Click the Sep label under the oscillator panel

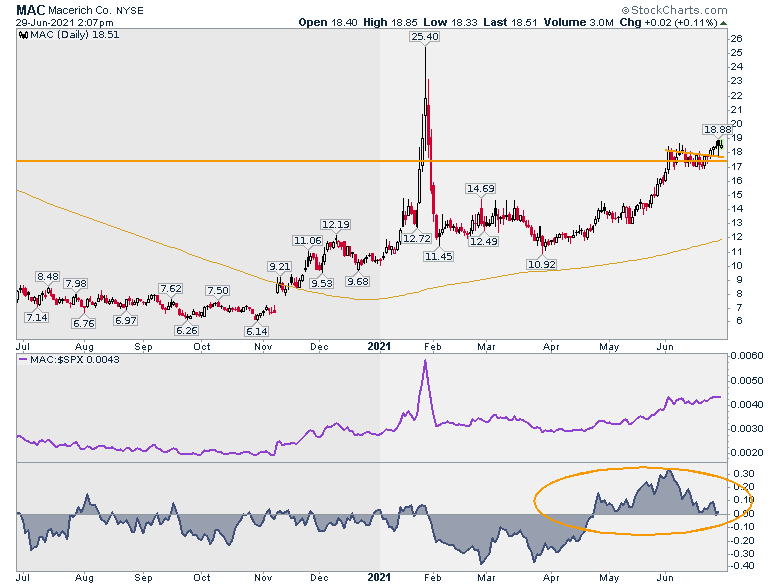(x=143, y=578)
